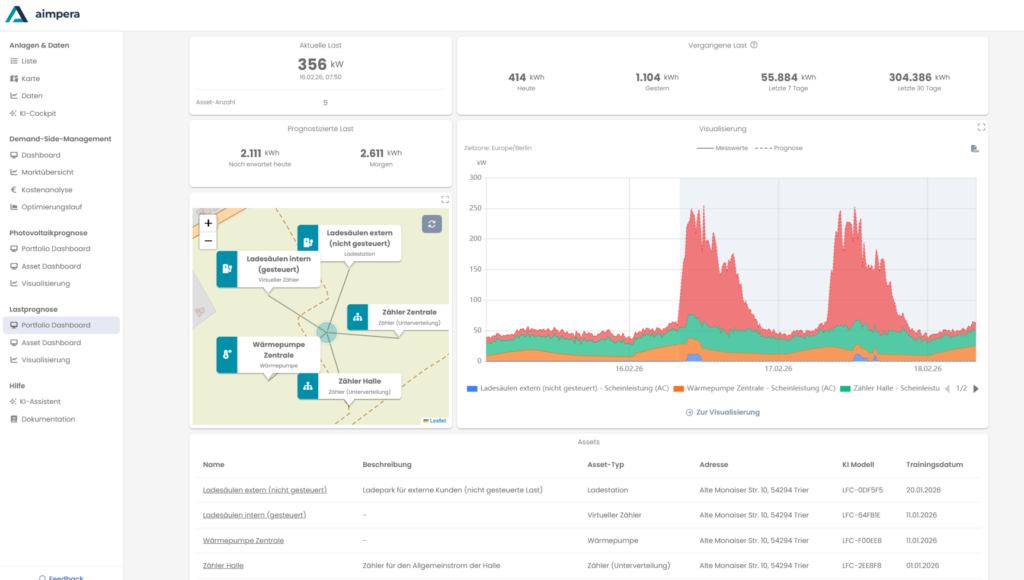
Task: Zoom out on the map
Action: [208, 241]
